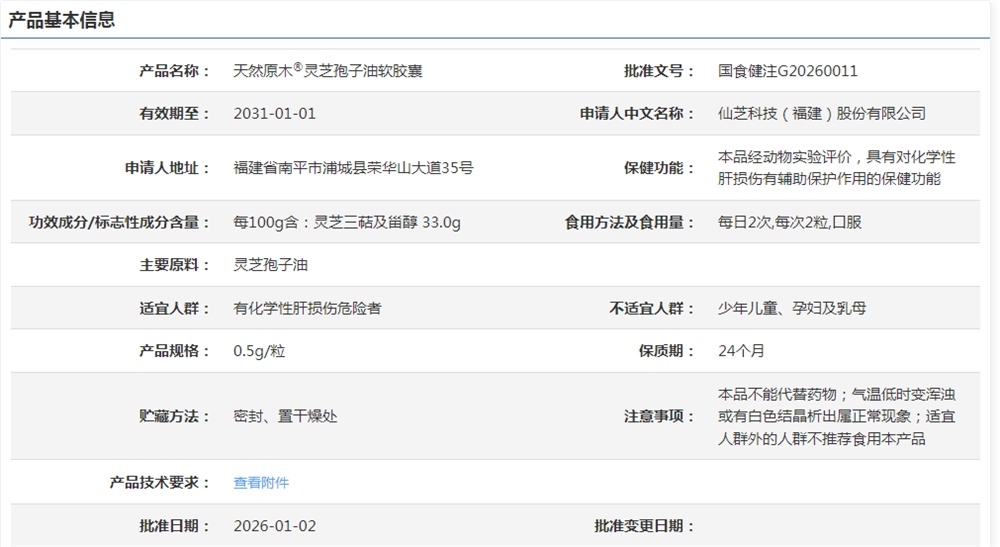Select approval number 国食健注G20260011

coord(787,71)
